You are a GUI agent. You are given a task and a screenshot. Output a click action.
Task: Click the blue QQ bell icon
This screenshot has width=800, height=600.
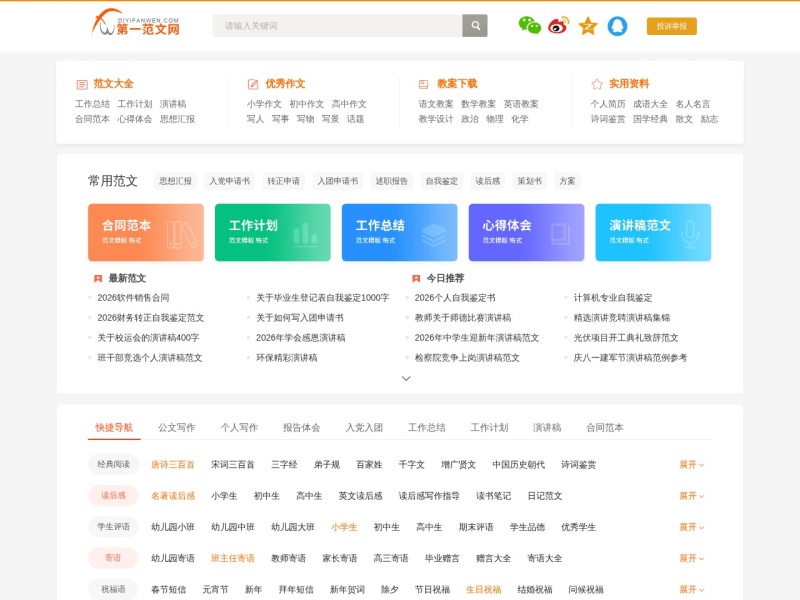point(617,26)
